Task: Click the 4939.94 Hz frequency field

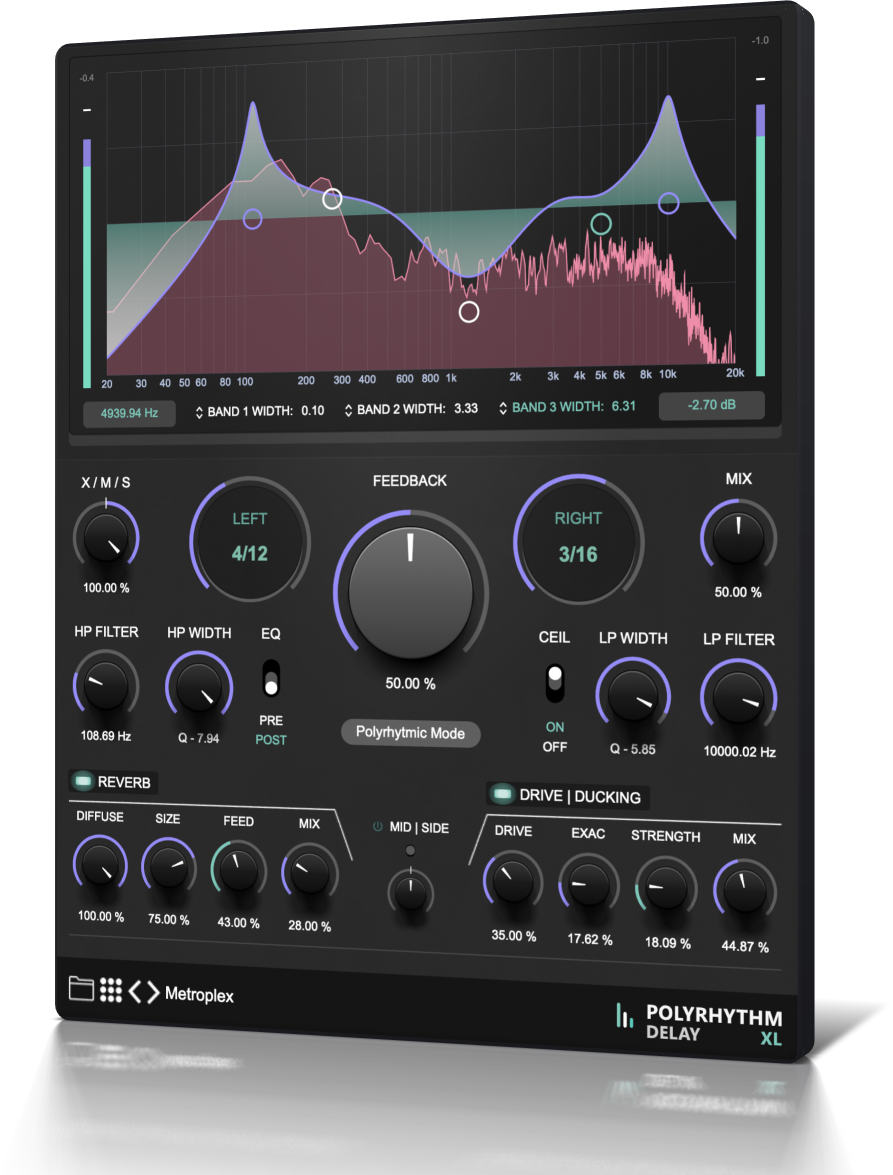Action: coord(130,413)
